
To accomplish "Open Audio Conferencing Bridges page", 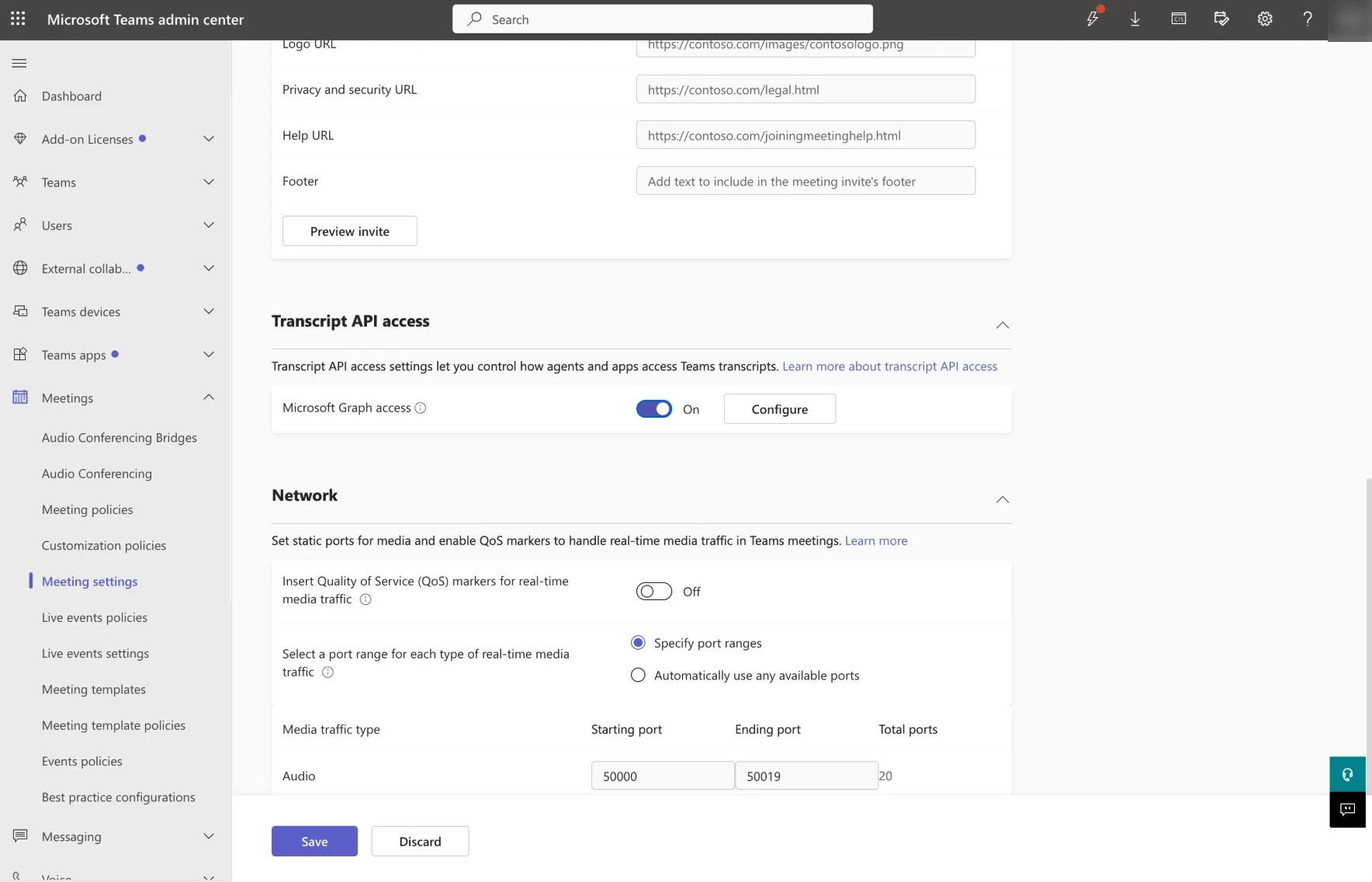I will 120,438.
